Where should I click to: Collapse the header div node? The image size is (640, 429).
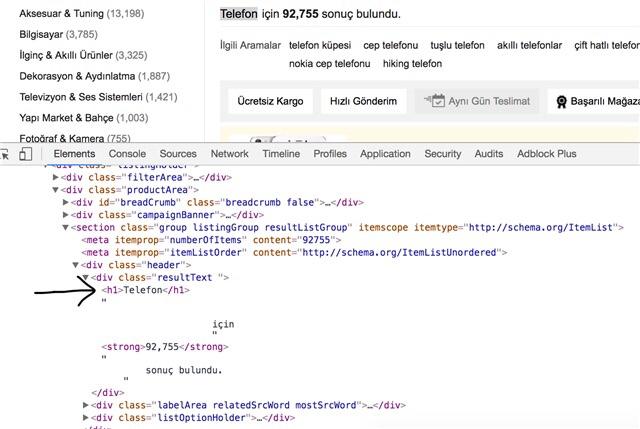coord(76,265)
